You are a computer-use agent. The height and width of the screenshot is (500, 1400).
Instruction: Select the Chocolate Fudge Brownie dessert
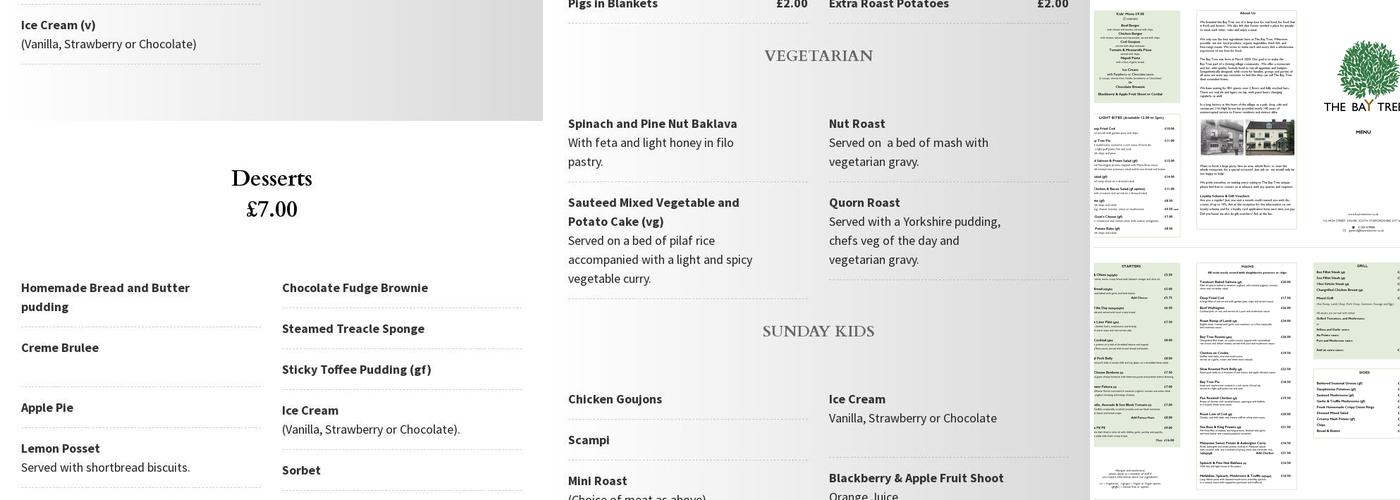[355, 288]
